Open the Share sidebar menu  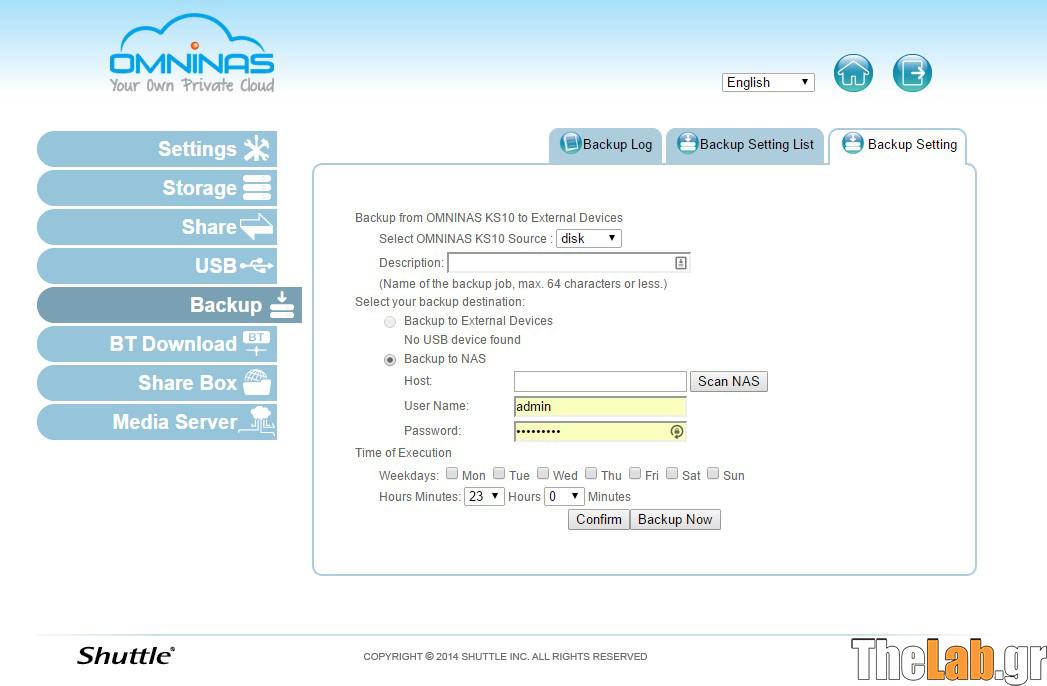pos(157,226)
